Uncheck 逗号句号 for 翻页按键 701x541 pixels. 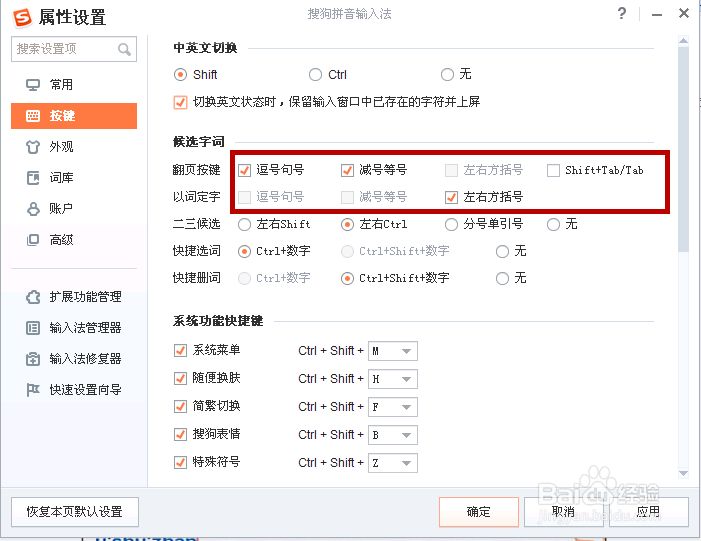point(245,170)
